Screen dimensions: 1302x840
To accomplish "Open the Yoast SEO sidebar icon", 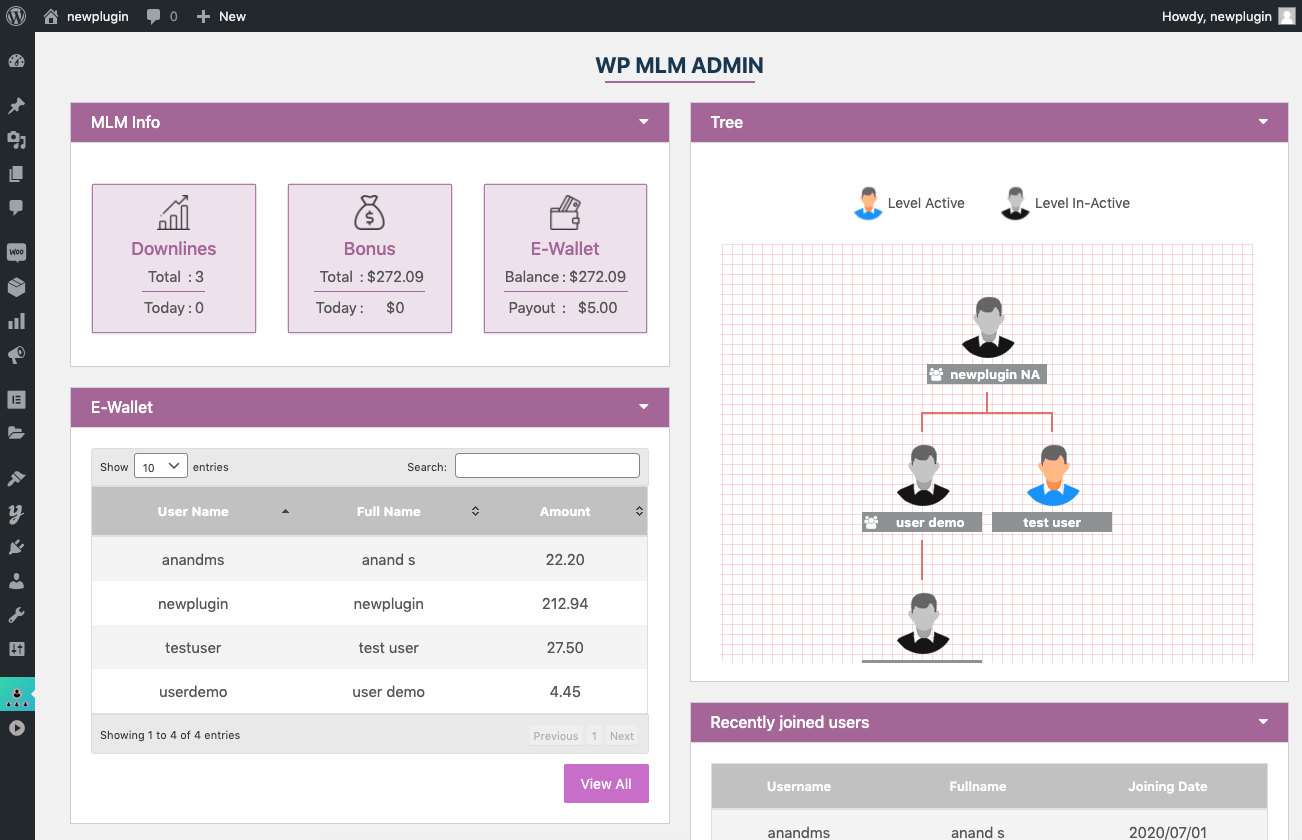I will (16, 512).
